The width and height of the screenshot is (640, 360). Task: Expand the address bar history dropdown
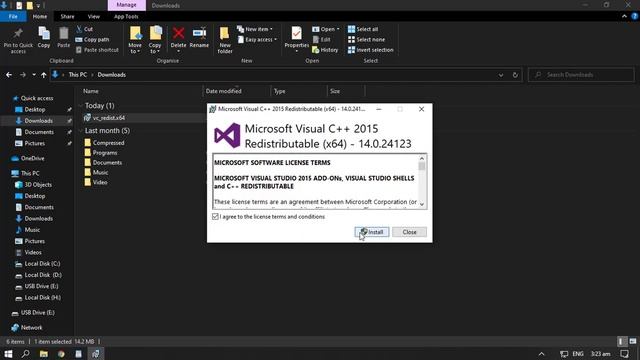pos(501,75)
